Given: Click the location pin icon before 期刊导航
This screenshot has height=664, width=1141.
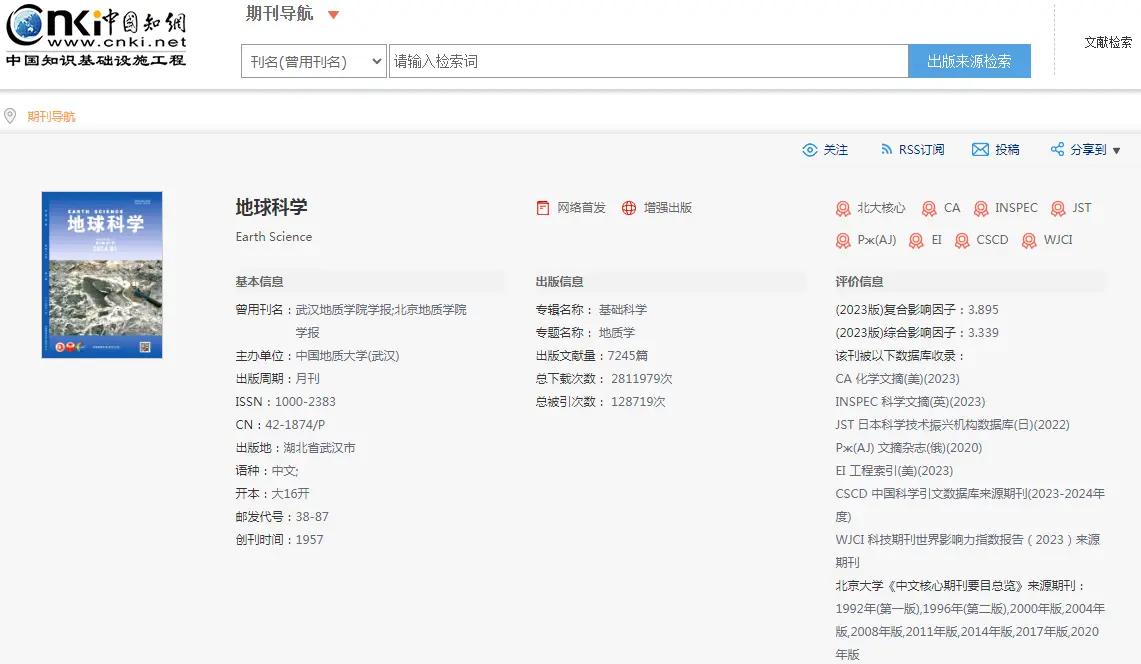Looking at the screenshot, I should click(10, 116).
